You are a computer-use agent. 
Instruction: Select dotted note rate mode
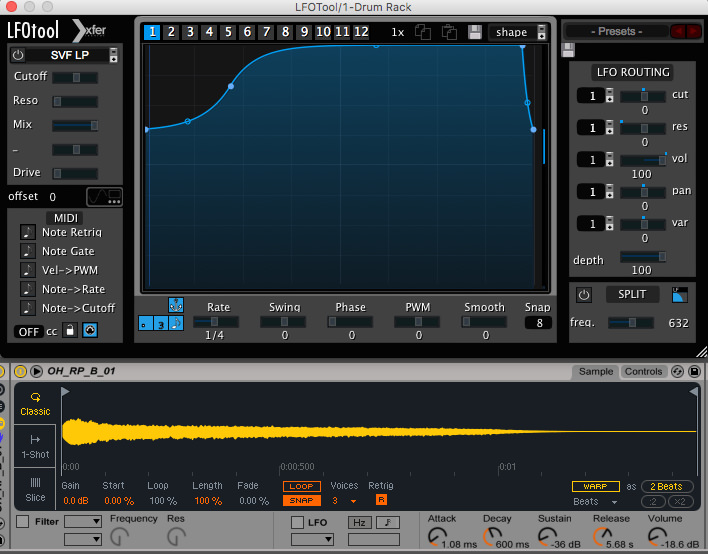[x=145, y=323]
